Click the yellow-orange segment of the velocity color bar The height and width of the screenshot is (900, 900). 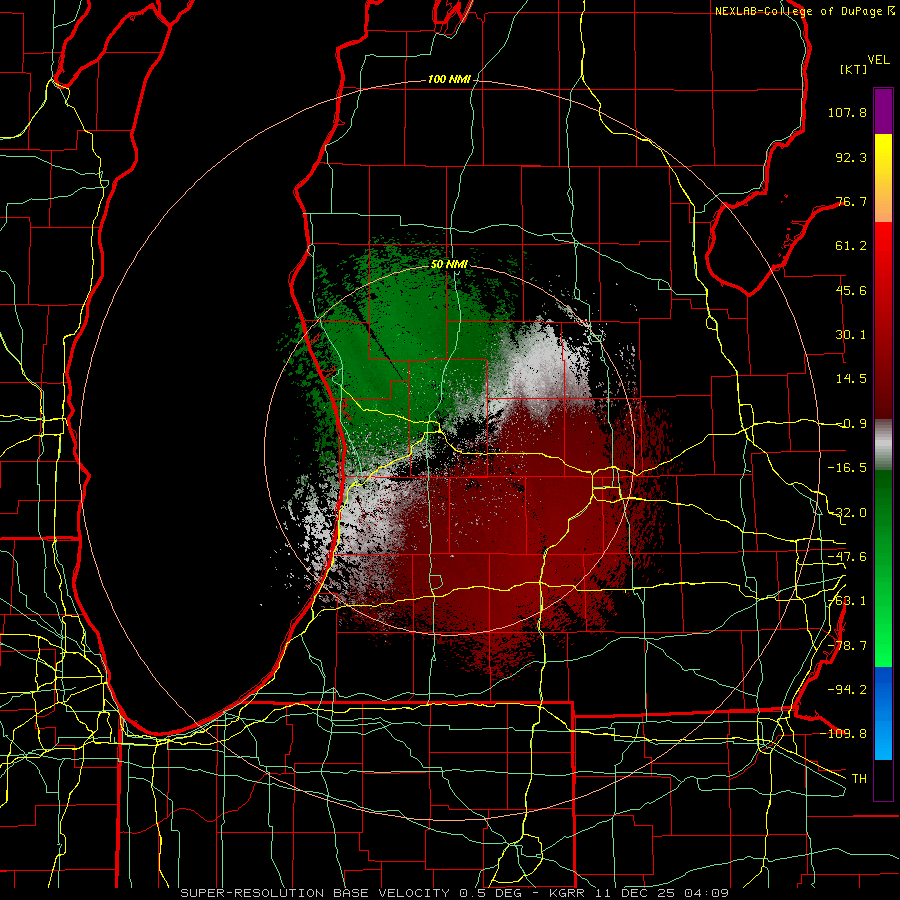[883, 178]
